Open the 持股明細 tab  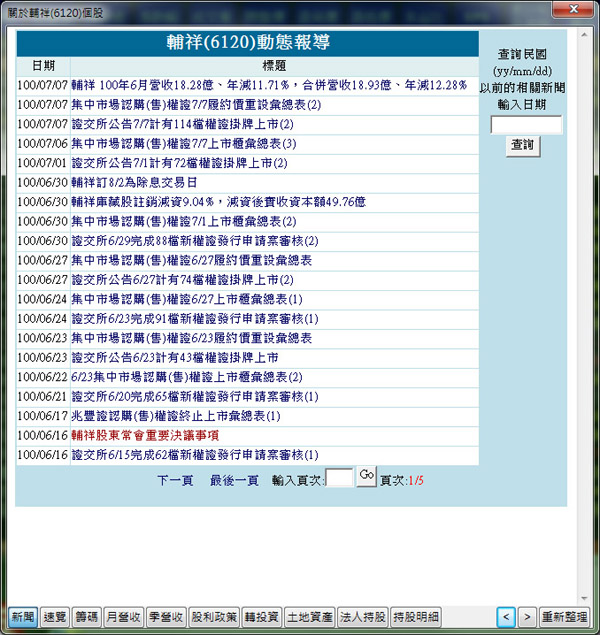coord(416,617)
